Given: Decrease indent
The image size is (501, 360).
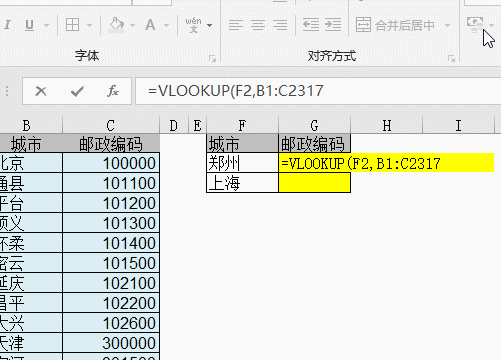Looking at the screenshot, I should click(x=311, y=25).
